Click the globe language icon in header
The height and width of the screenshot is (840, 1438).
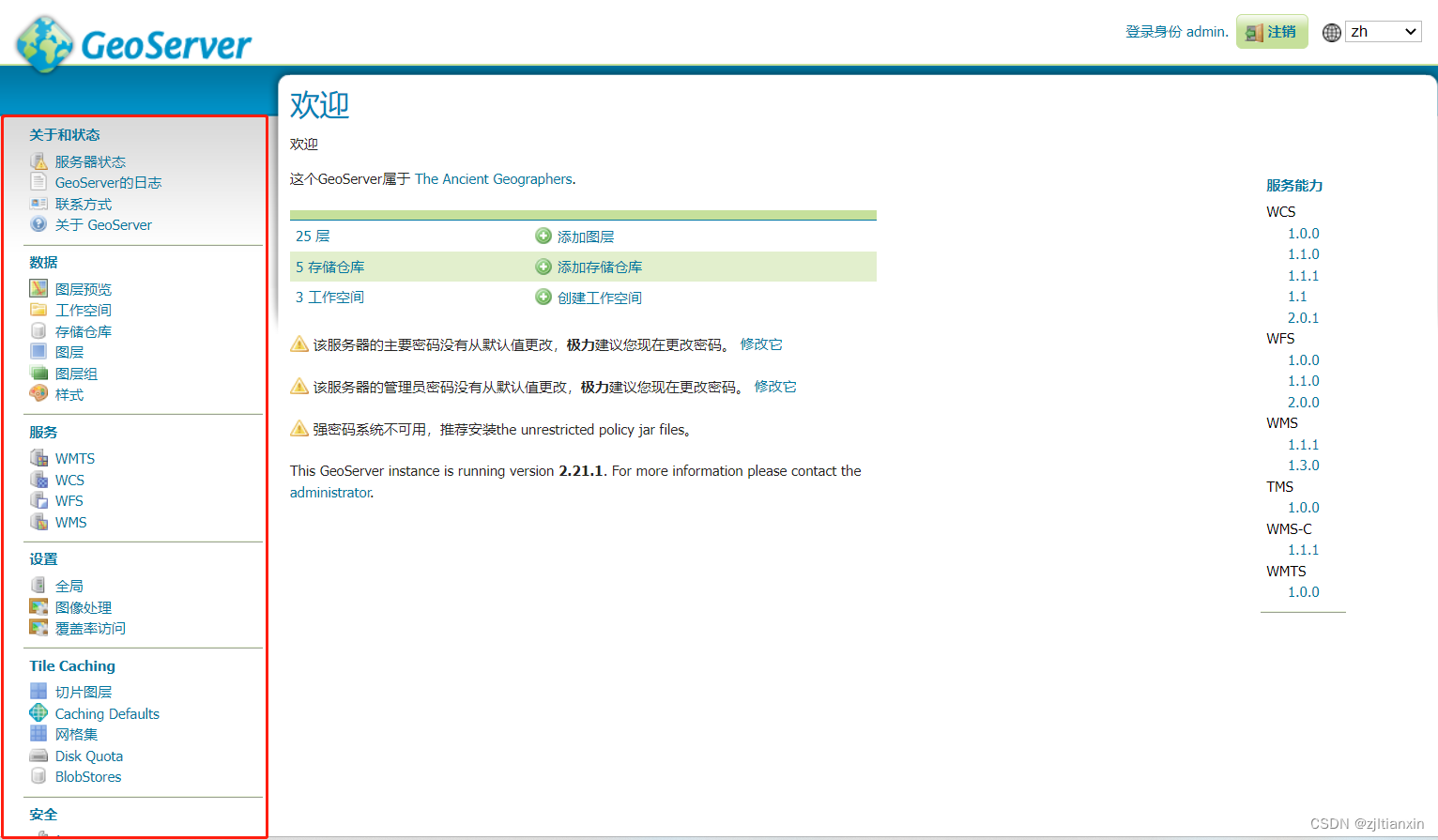point(1332,32)
